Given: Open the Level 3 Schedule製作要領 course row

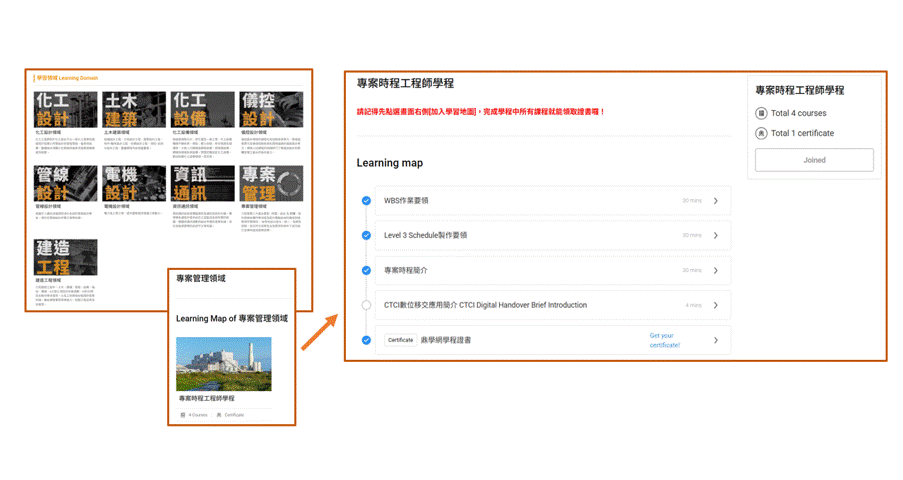Looking at the screenshot, I should click(x=540, y=236).
